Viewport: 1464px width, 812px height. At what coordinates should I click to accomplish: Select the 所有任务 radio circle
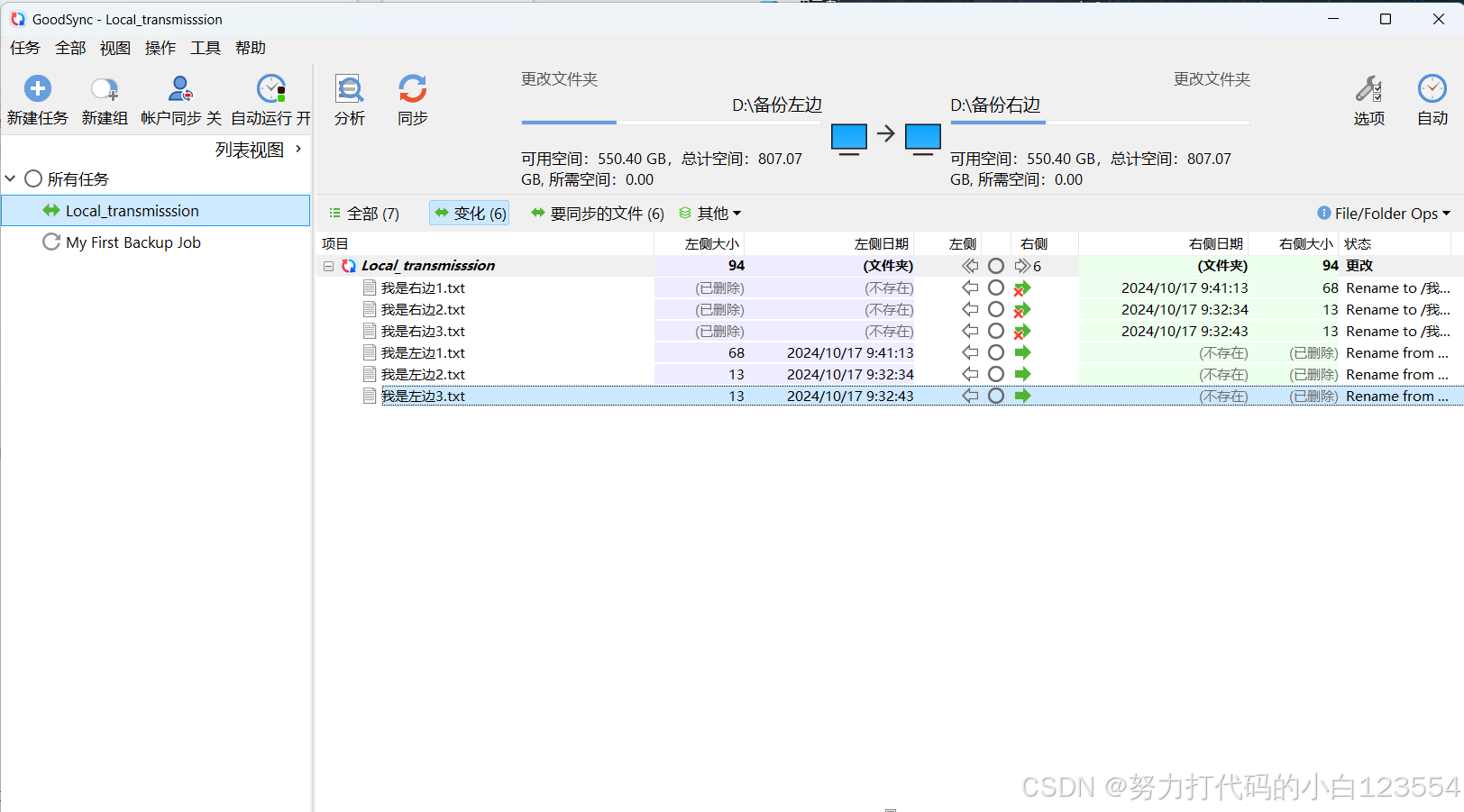pos(33,178)
